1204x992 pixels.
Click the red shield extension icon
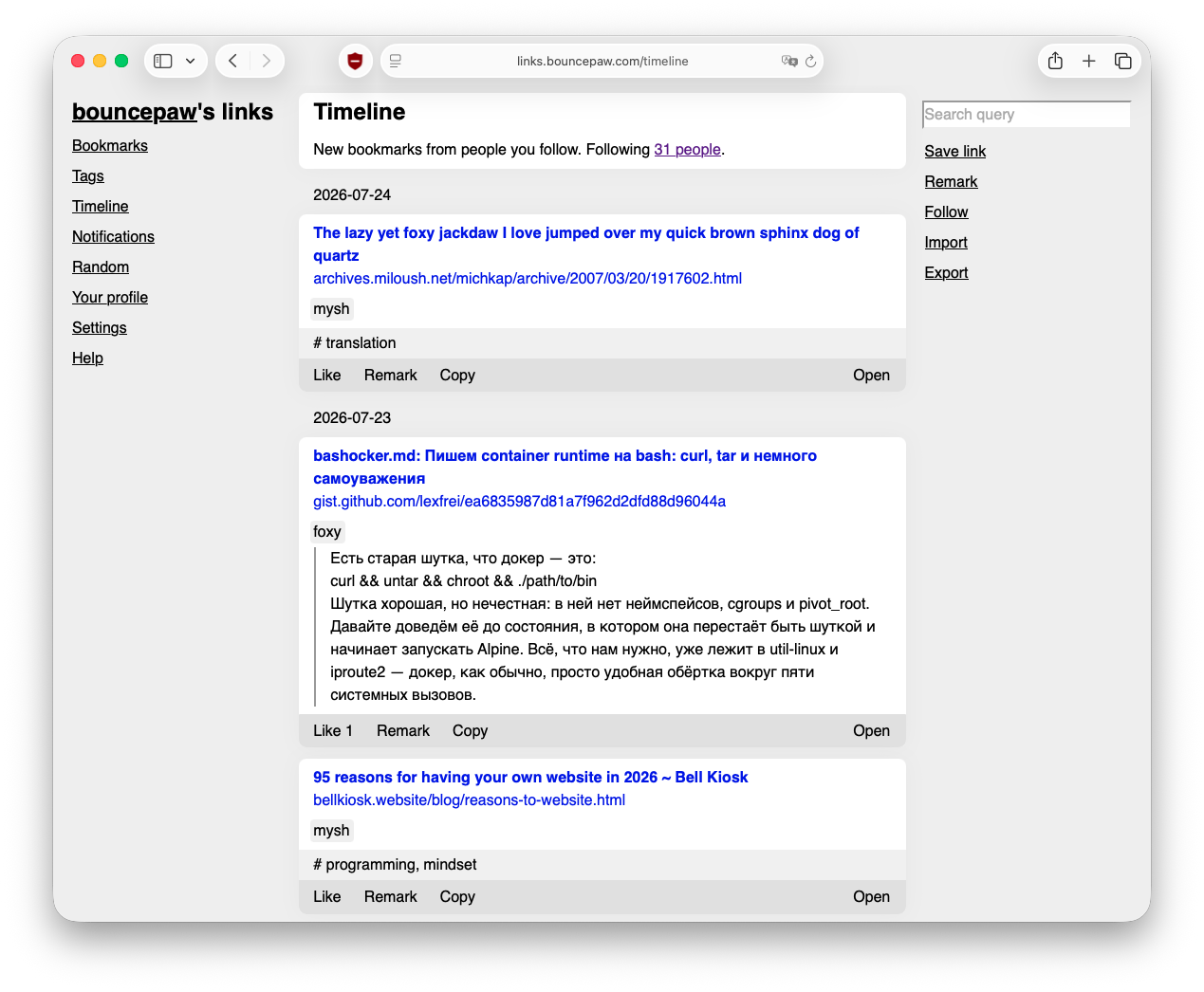pyautogui.click(x=355, y=61)
